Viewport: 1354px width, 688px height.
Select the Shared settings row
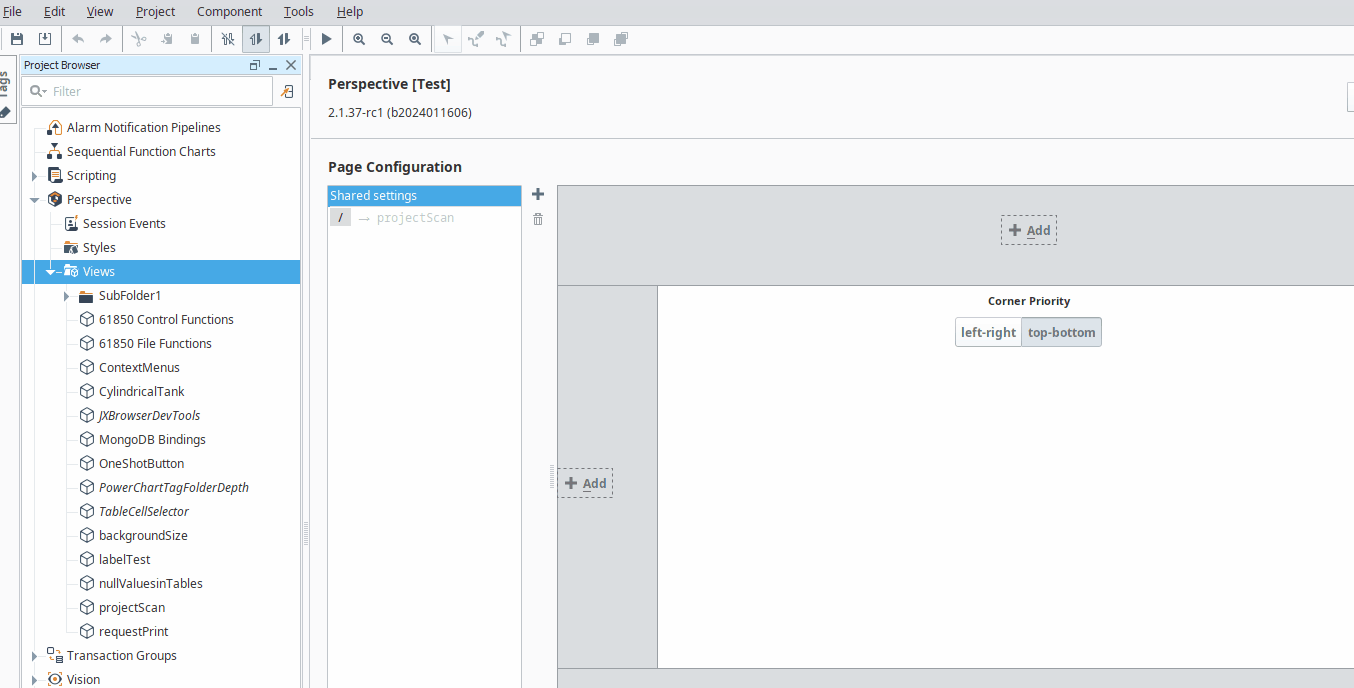pyautogui.click(x=424, y=196)
